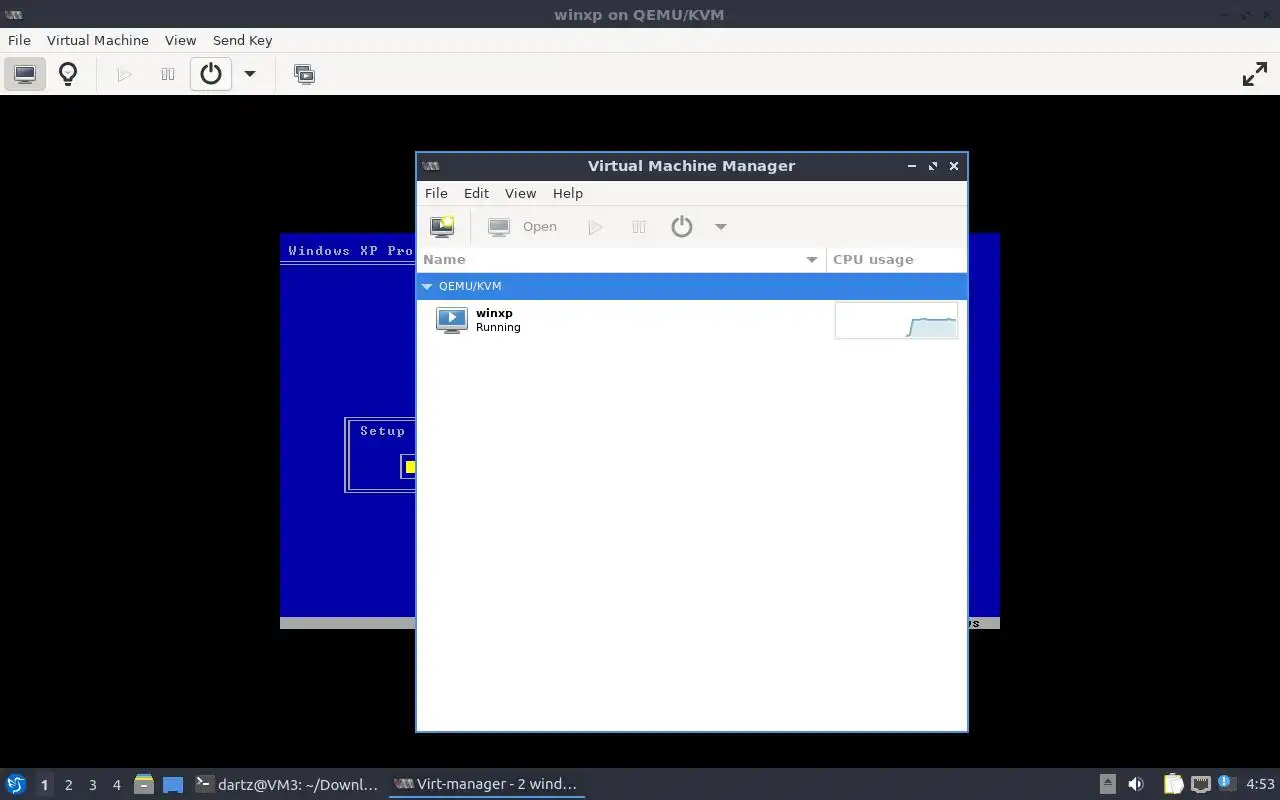Switch to workspace 2
This screenshot has height=800, width=1280.
[68, 785]
